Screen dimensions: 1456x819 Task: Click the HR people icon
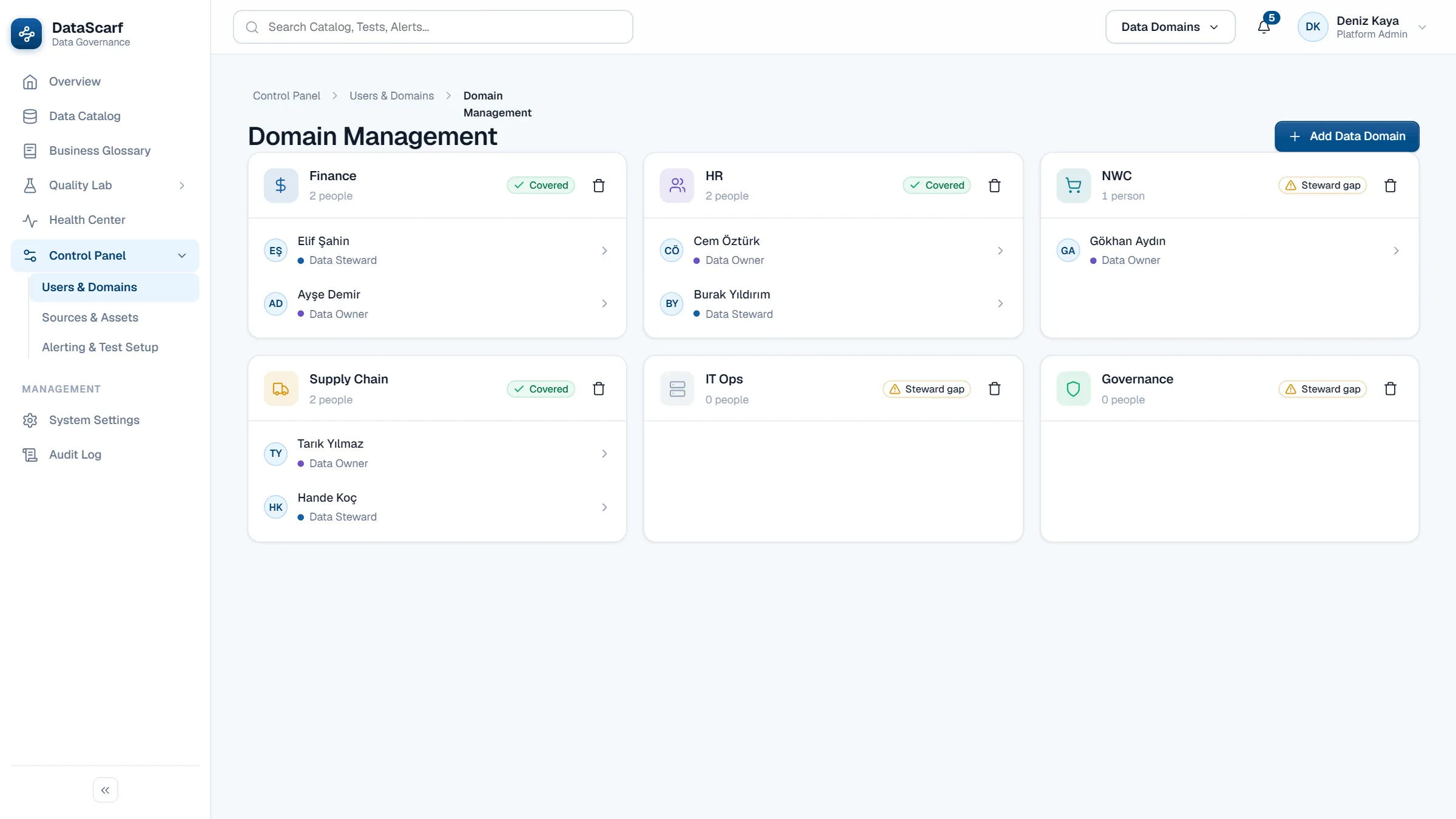pos(677,186)
